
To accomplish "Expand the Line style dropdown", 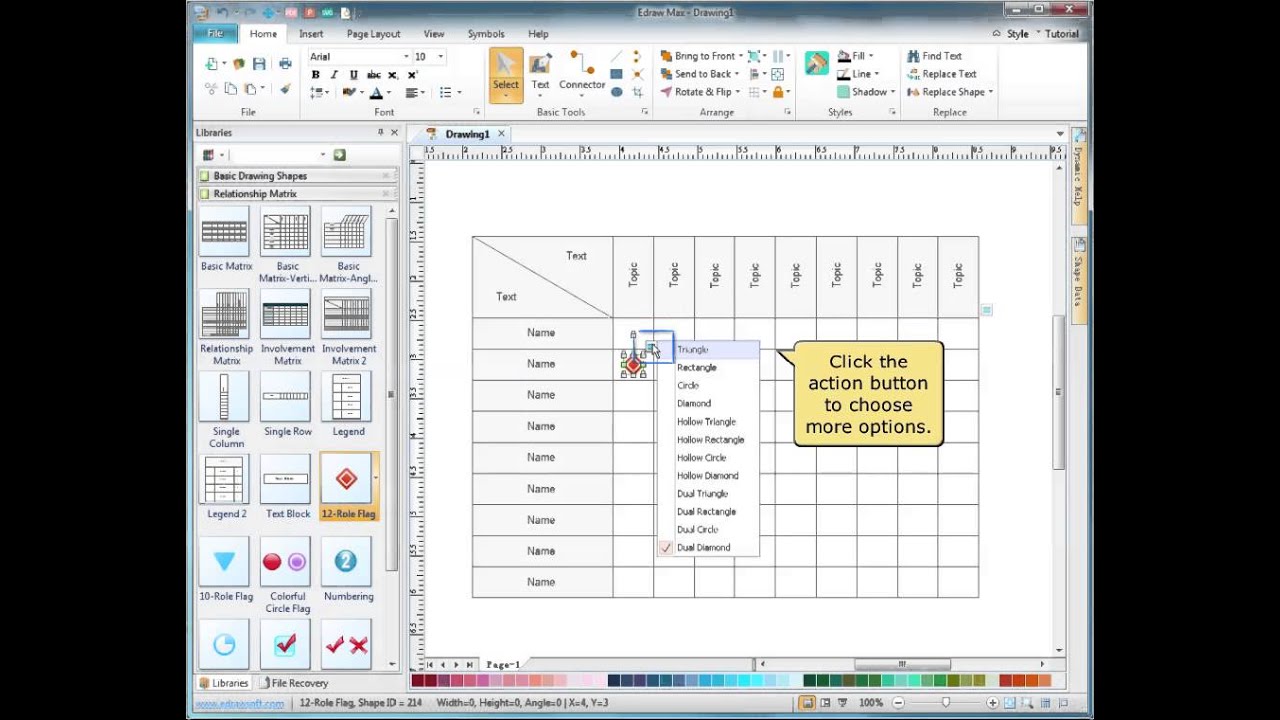I will tap(877, 74).
